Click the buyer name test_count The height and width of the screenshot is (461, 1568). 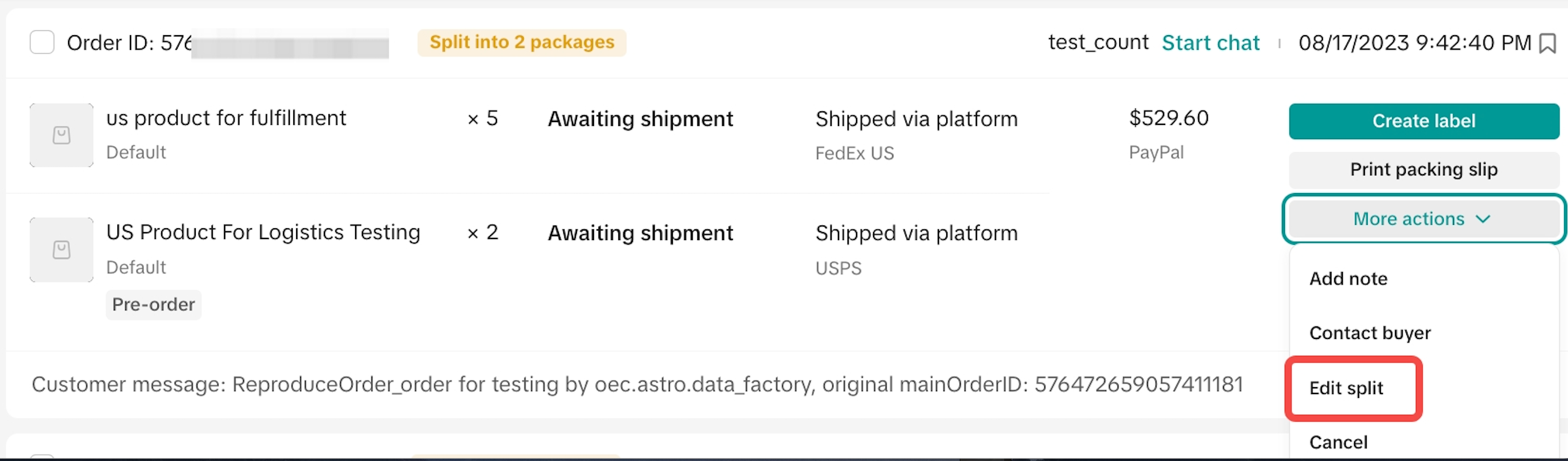(x=1098, y=42)
